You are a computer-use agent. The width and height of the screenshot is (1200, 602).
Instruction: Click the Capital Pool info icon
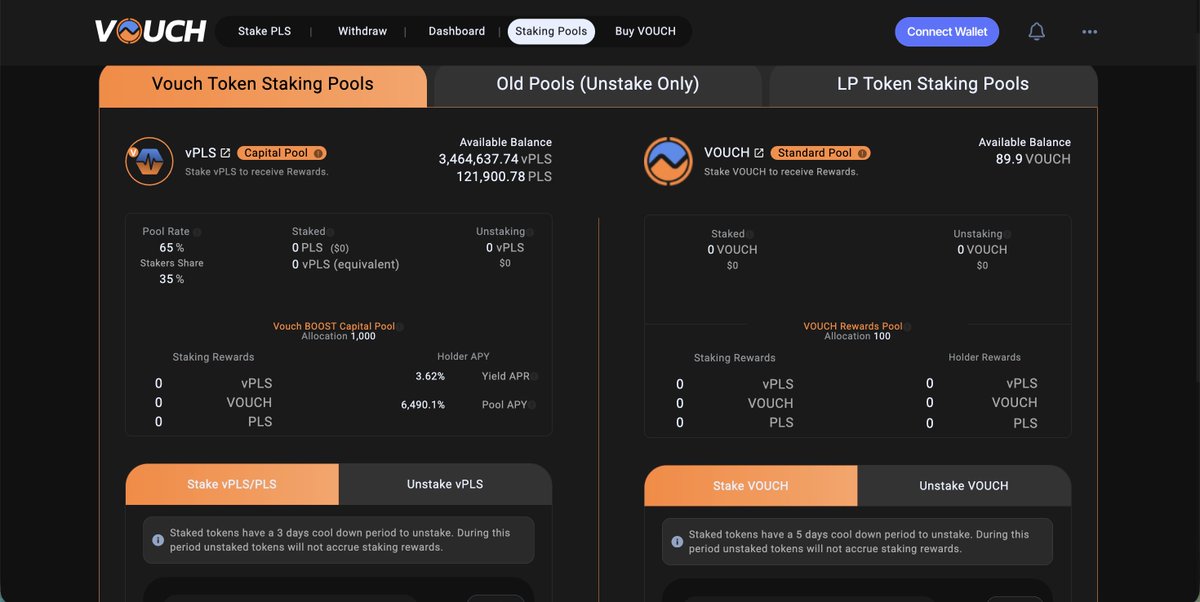[x=318, y=153]
